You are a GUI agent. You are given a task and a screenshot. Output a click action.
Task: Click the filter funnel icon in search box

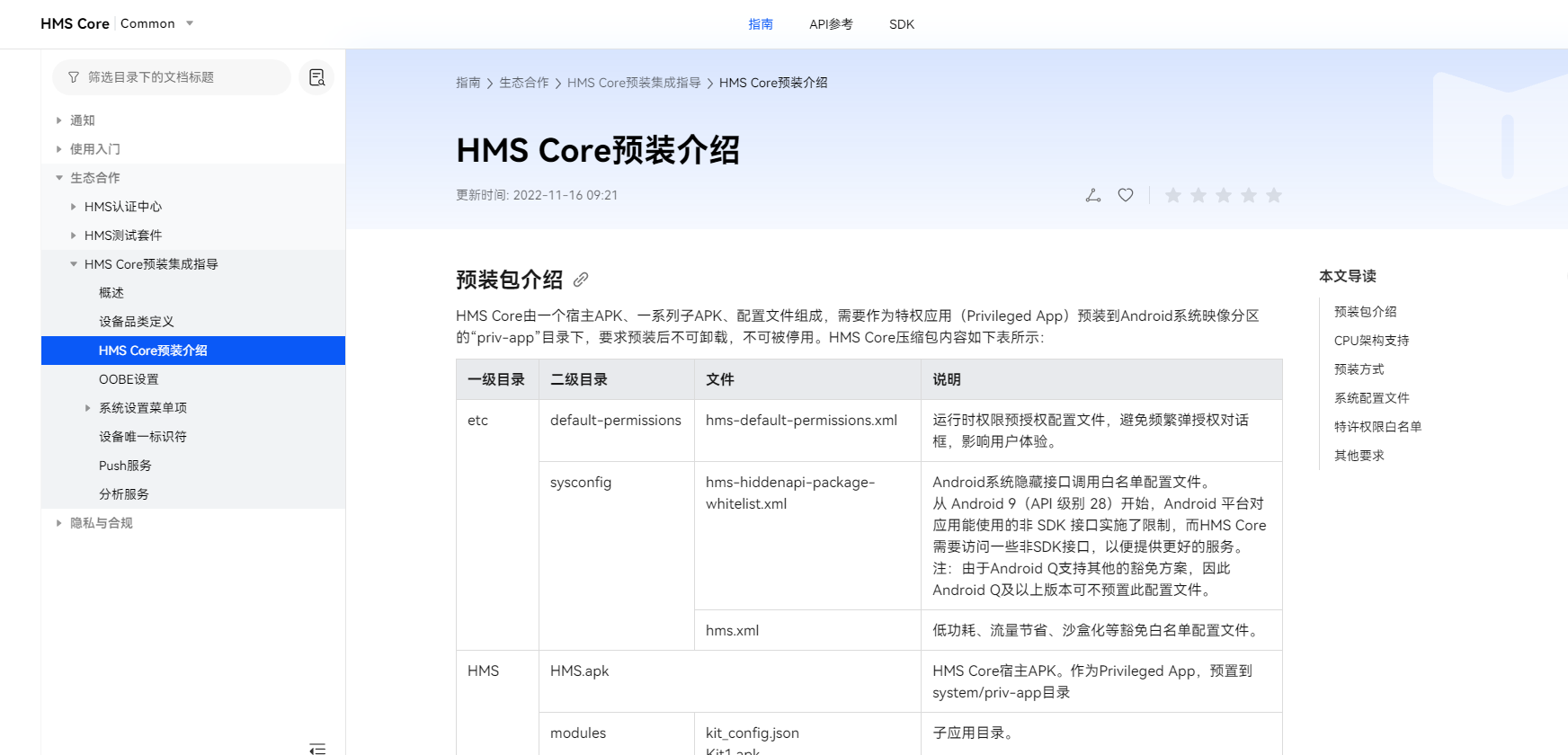point(74,77)
